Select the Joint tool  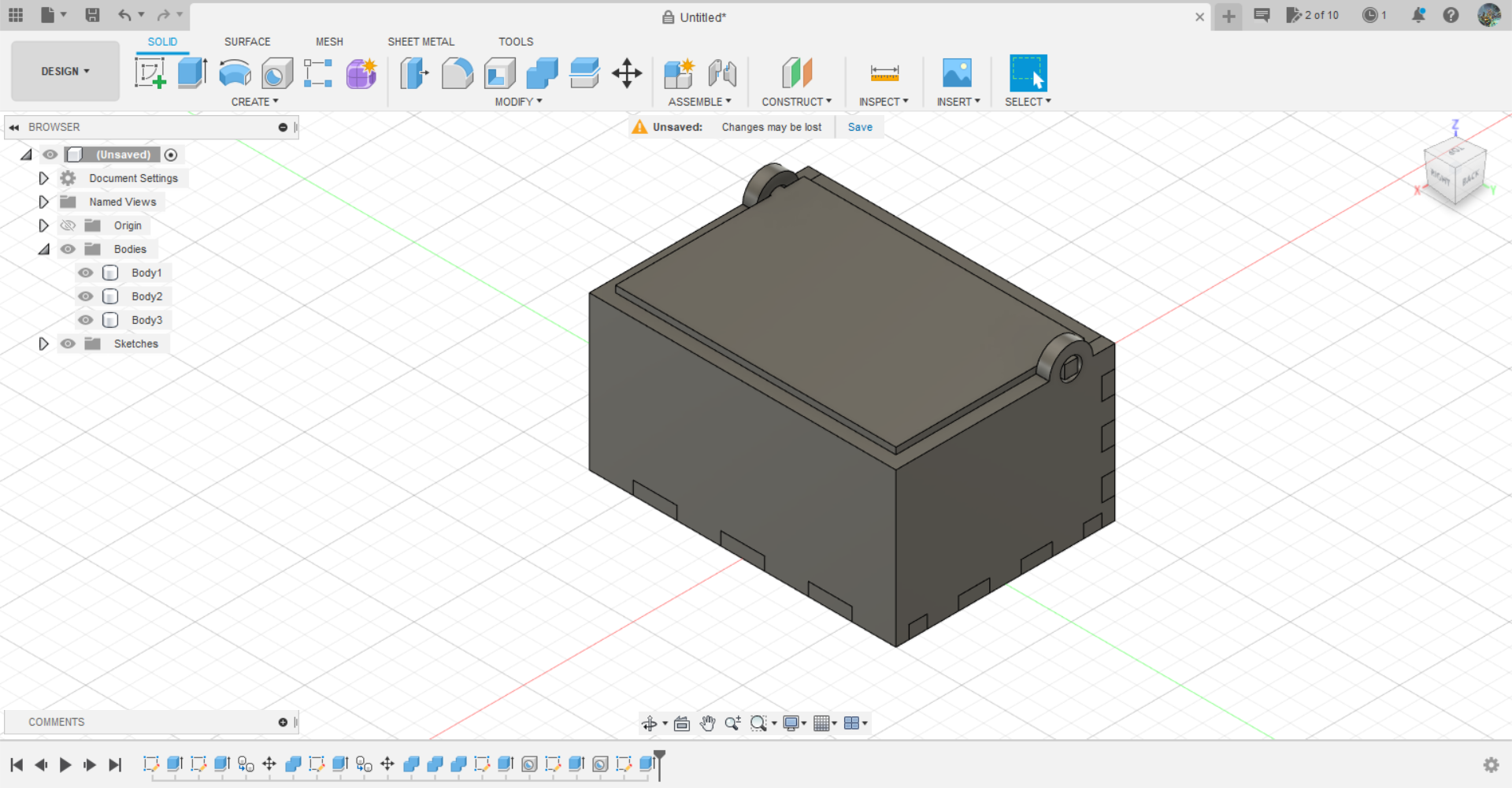point(722,73)
